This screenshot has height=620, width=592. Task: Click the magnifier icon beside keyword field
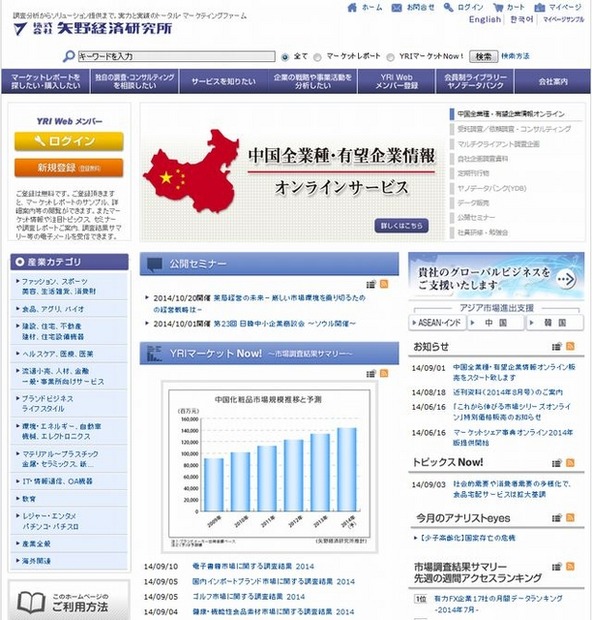69,56
